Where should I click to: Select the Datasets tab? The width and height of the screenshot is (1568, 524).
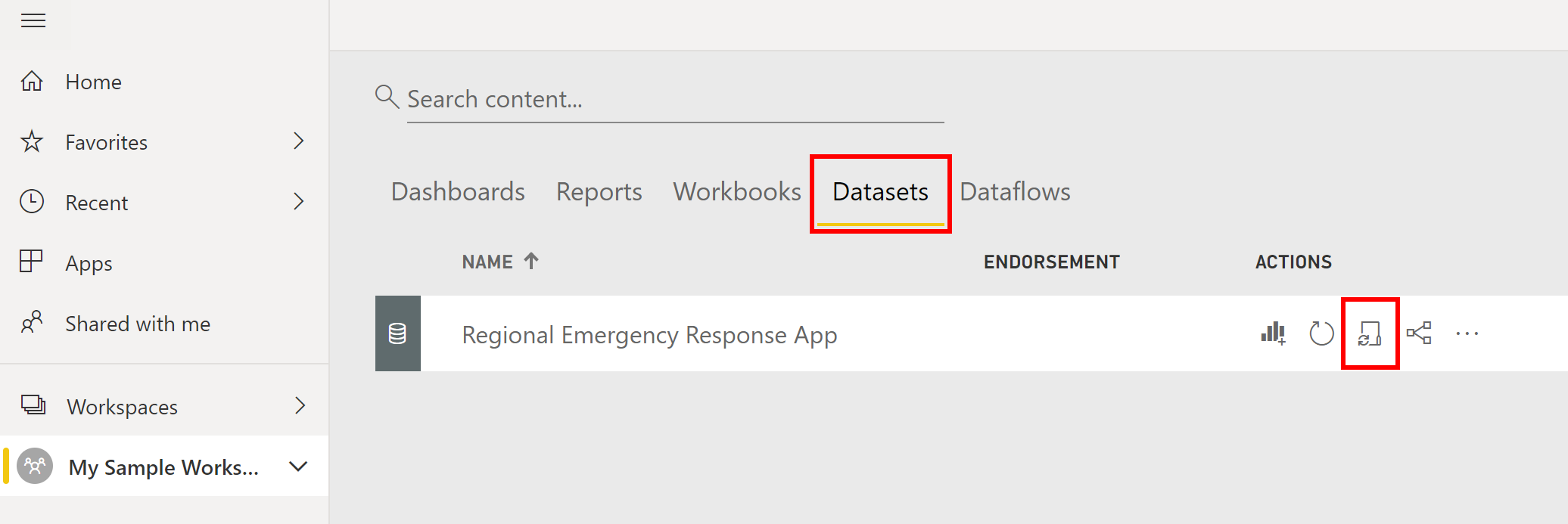tap(880, 192)
